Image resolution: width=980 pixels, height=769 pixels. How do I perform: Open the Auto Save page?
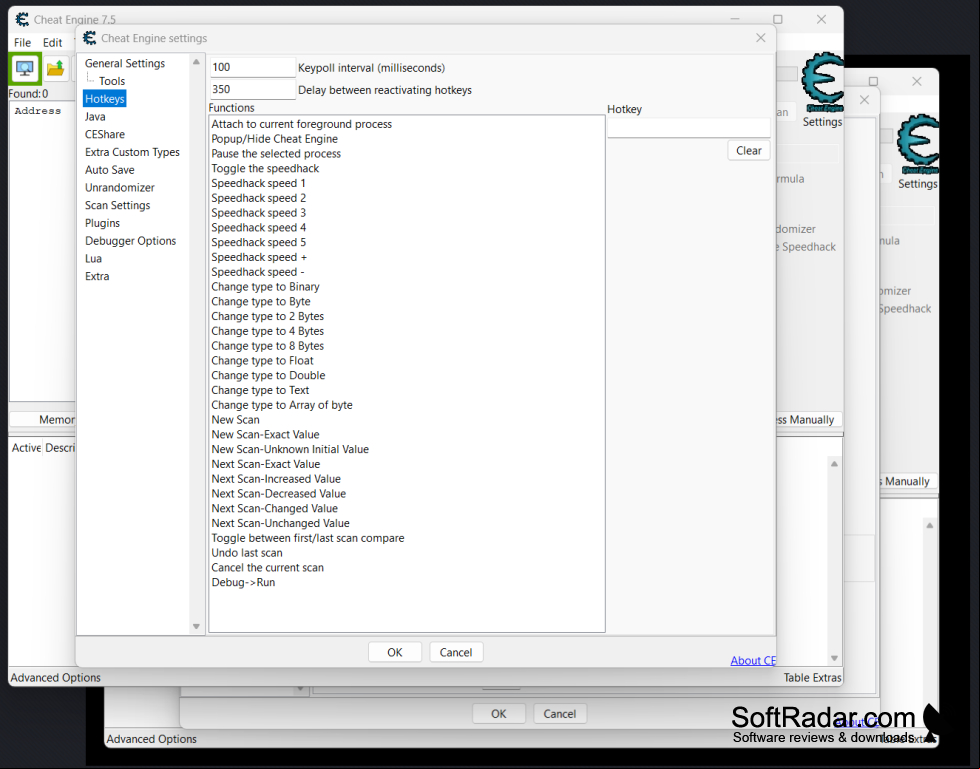tap(110, 170)
